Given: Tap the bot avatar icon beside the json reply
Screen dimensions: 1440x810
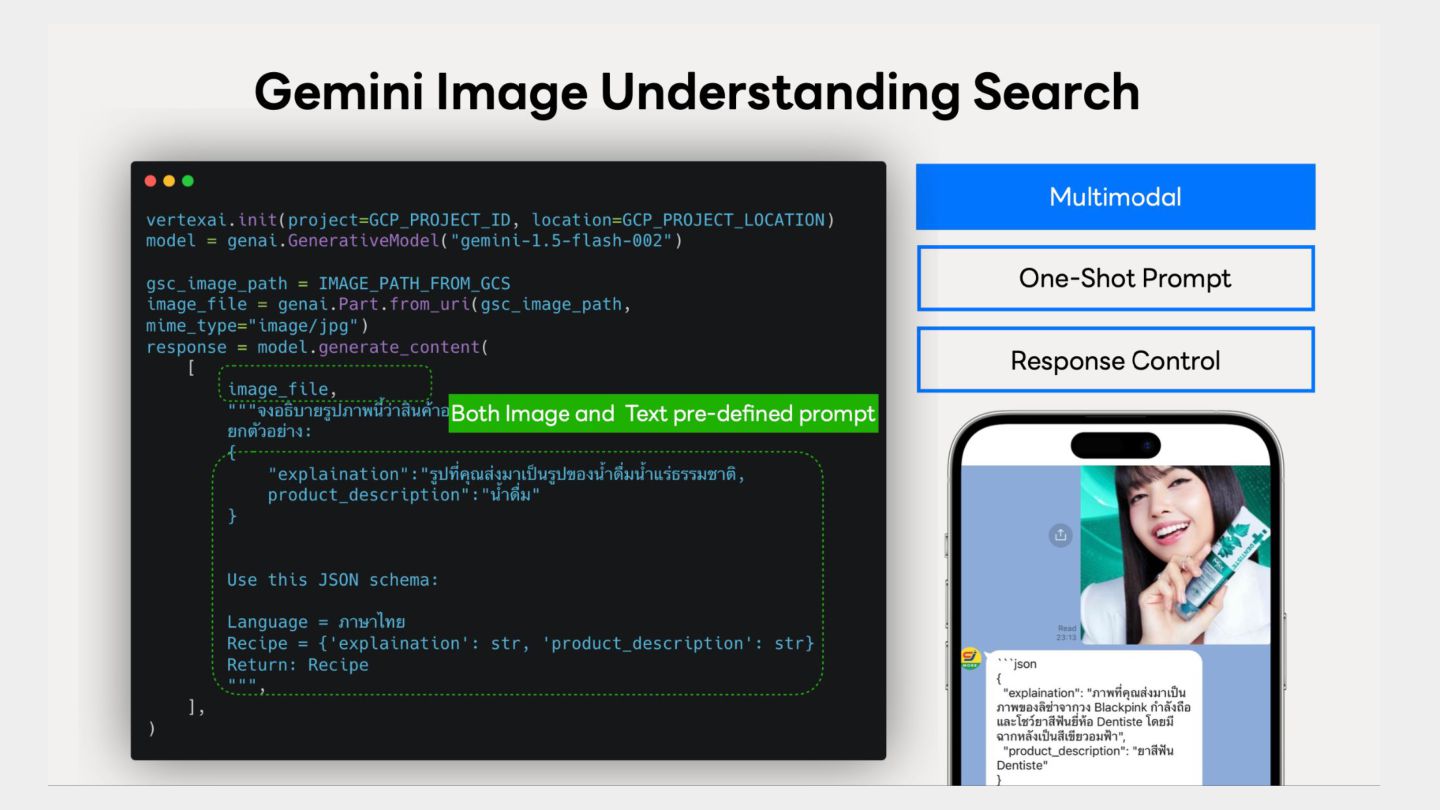Looking at the screenshot, I should (970, 659).
